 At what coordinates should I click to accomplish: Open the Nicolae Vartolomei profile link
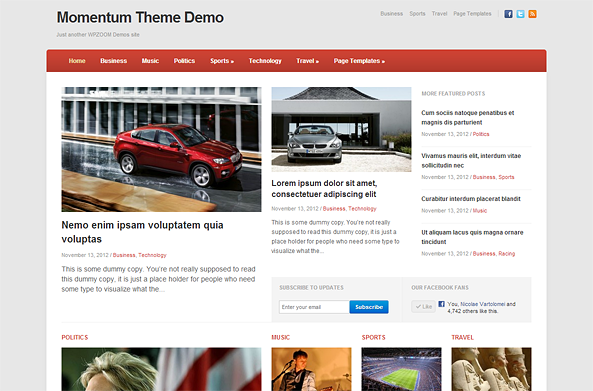(483, 304)
